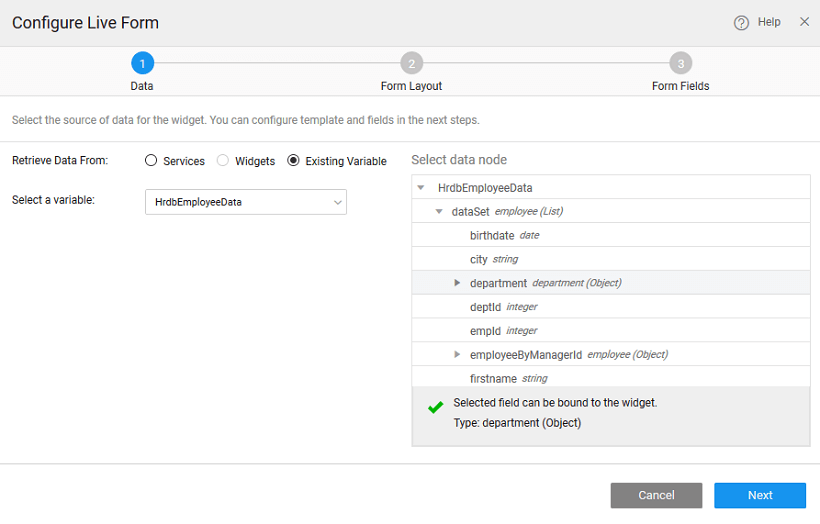Select the firstname string field
This screenshot has width=820, height=524.
[x=494, y=379]
